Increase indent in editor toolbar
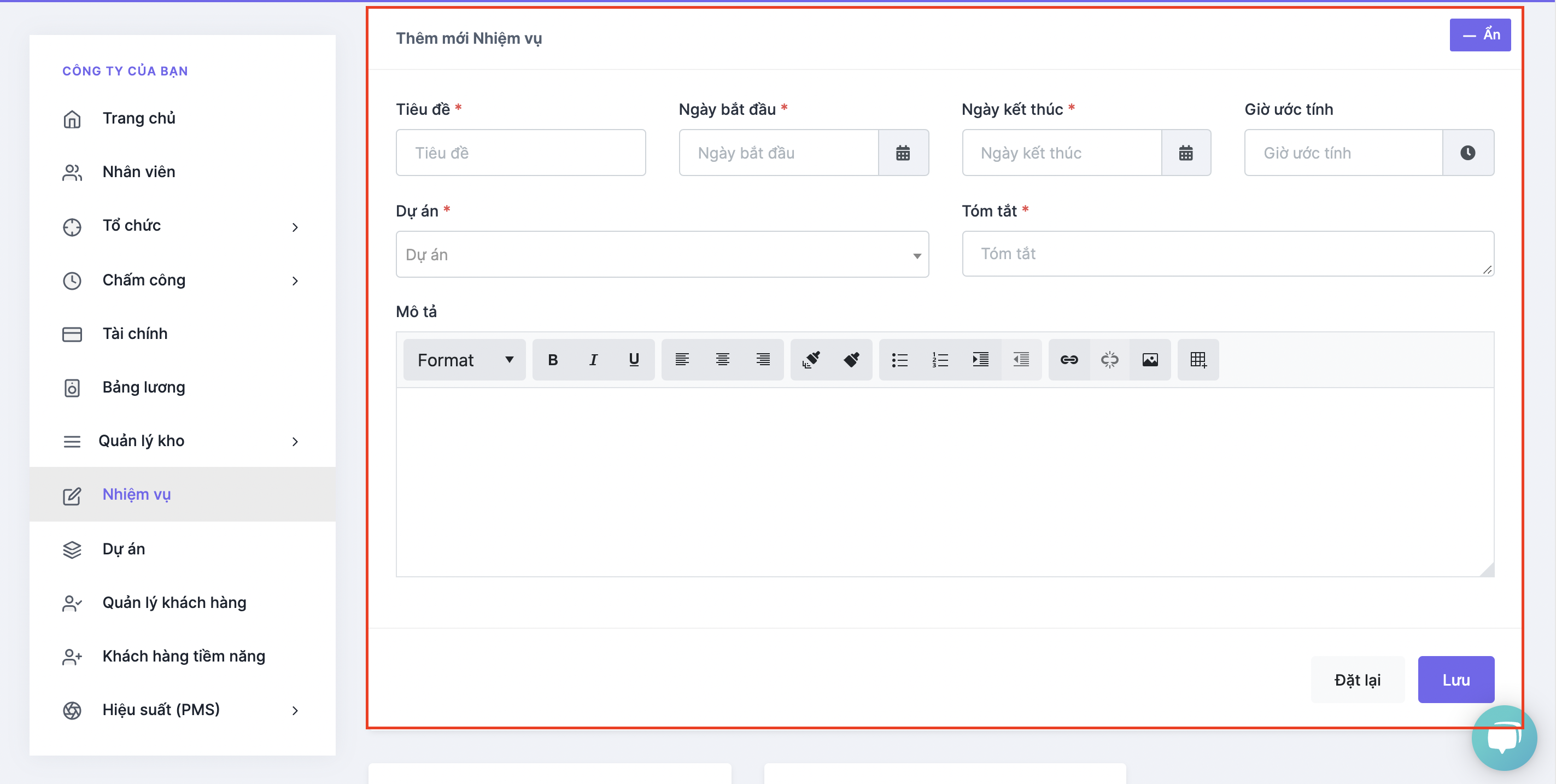 point(981,360)
